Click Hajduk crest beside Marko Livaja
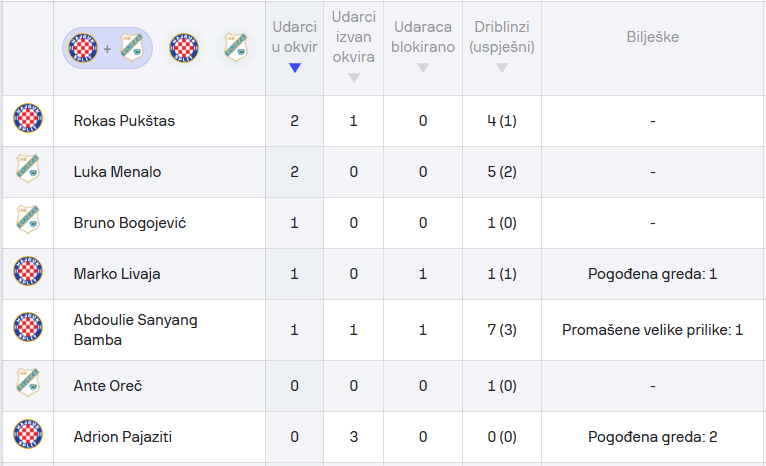766x466 pixels. pos(28,271)
